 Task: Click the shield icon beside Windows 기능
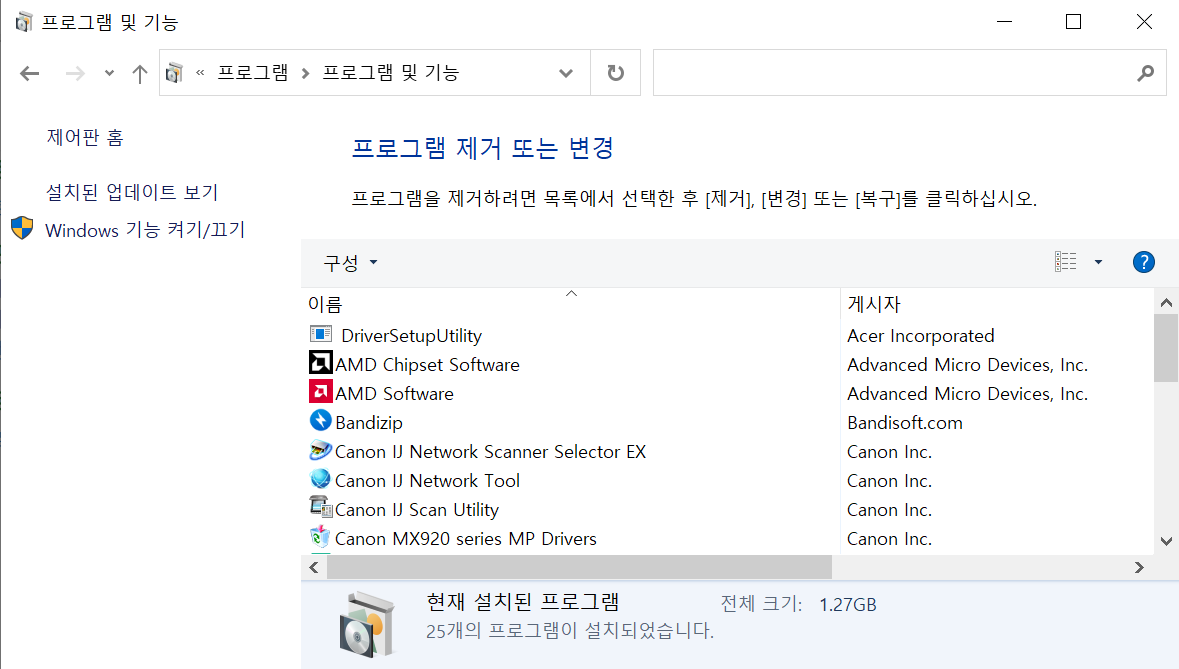(x=23, y=228)
